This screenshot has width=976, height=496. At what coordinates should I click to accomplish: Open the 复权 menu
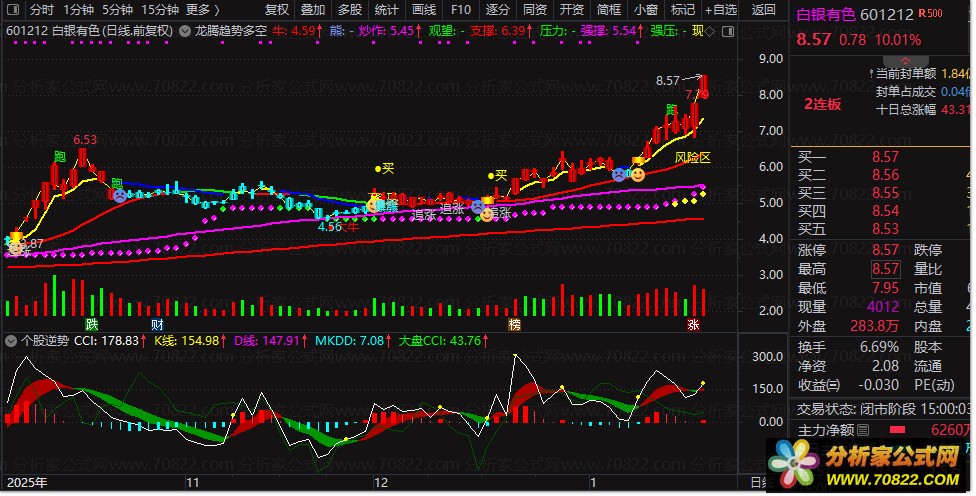click(x=277, y=9)
